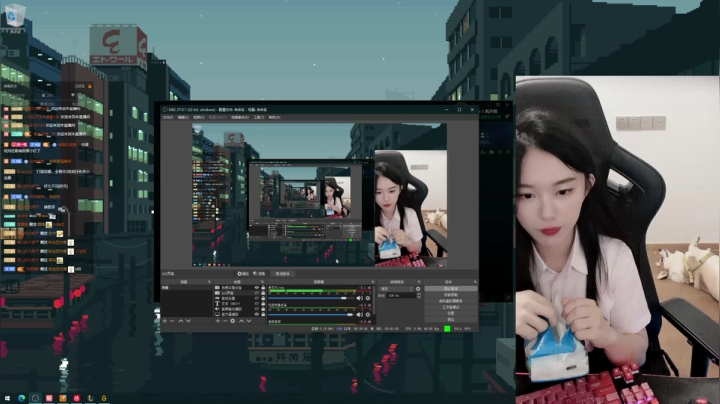
Task: Click inside the OBS preview canvas
Action: (x=319, y=195)
